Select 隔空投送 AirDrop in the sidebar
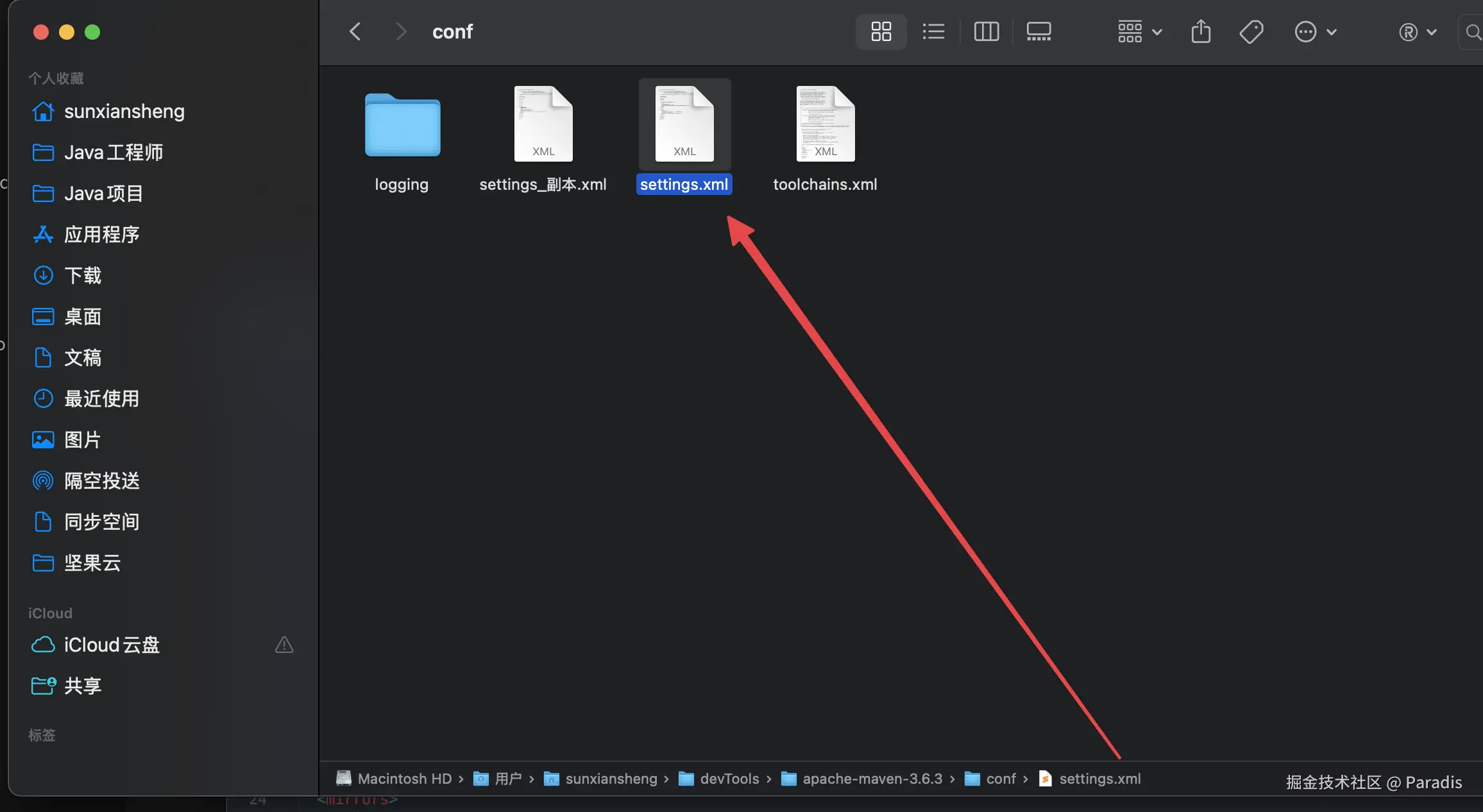The image size is (1483, 812). pyautogui.click(x=101, y=481)
